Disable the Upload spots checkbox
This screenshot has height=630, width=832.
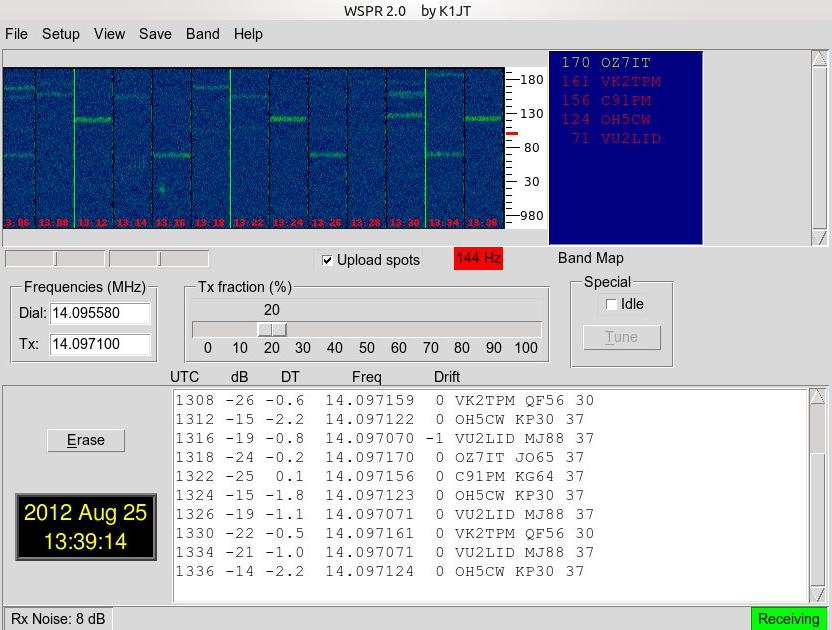(327, 260)
